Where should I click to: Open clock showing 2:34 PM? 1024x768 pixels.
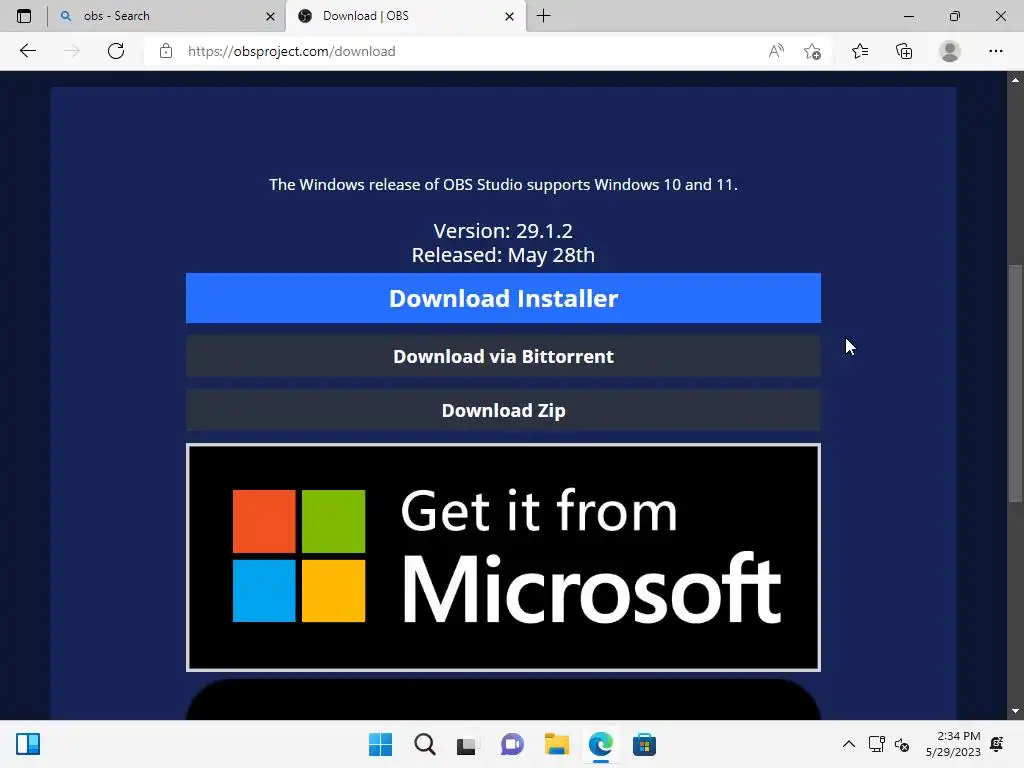click(x=953, y=744)
